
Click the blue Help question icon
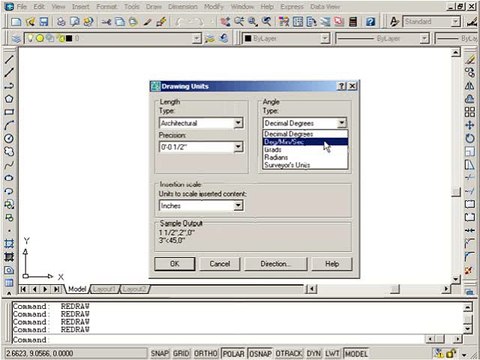tap(370, 22)
